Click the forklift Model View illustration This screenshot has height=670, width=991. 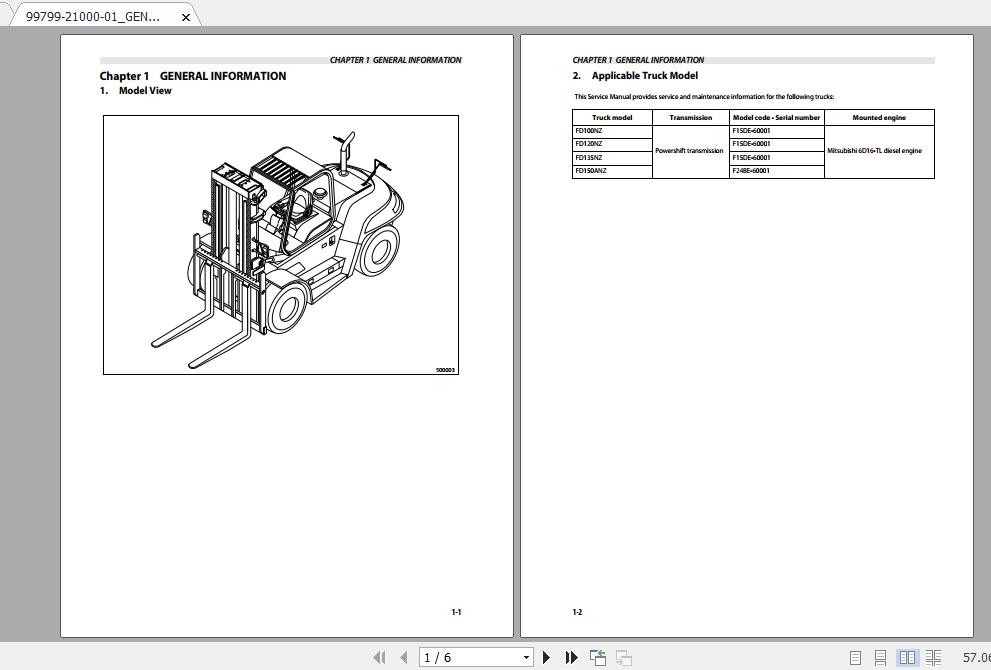point(281,245)
